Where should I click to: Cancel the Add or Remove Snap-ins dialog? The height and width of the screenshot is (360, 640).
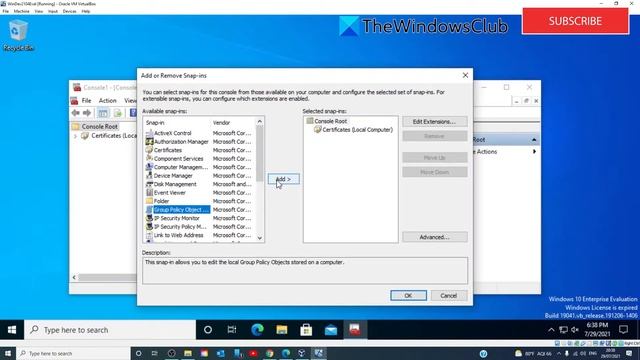449,296
